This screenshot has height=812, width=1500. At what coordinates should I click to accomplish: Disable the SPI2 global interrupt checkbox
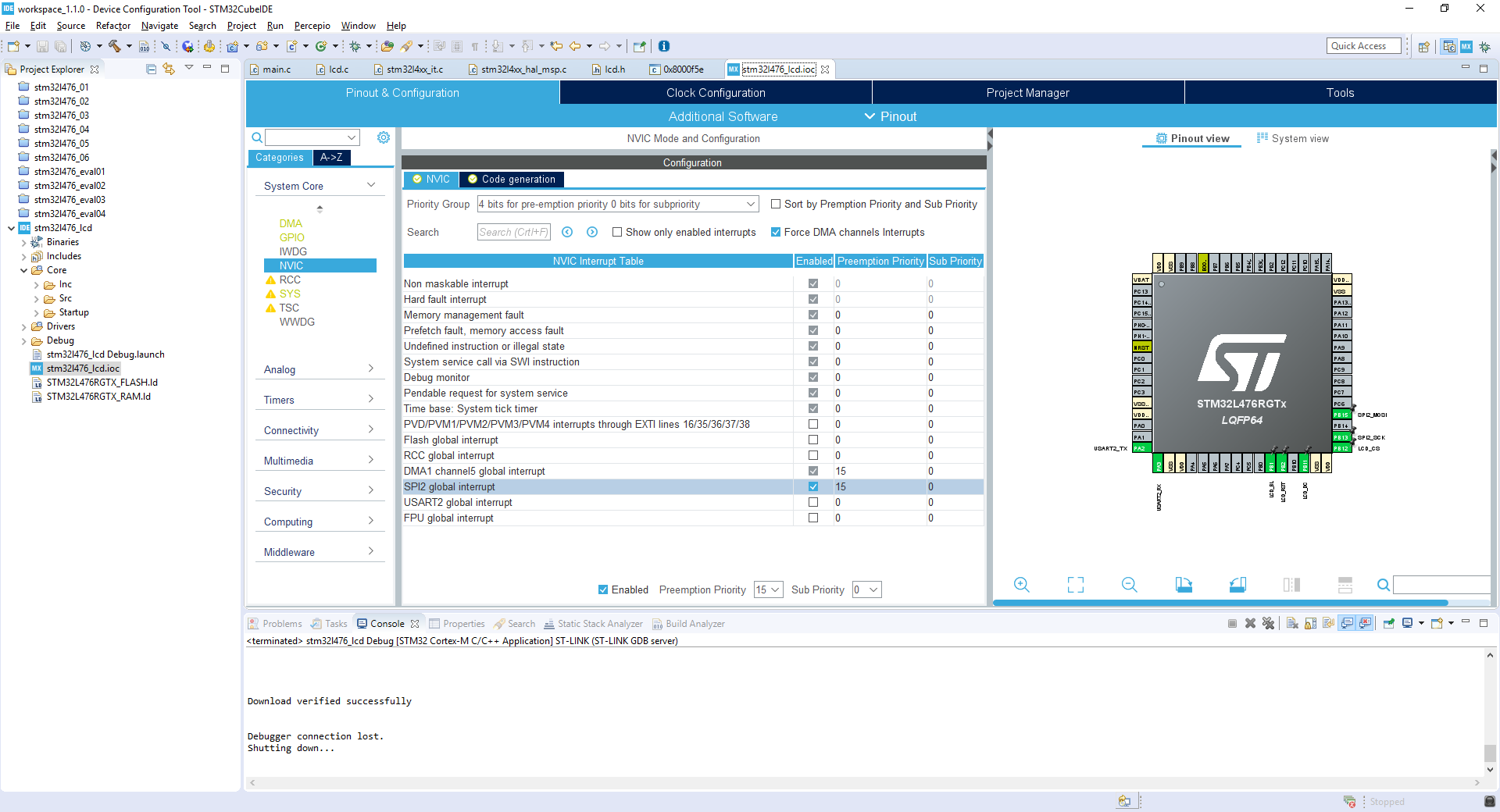813,486
